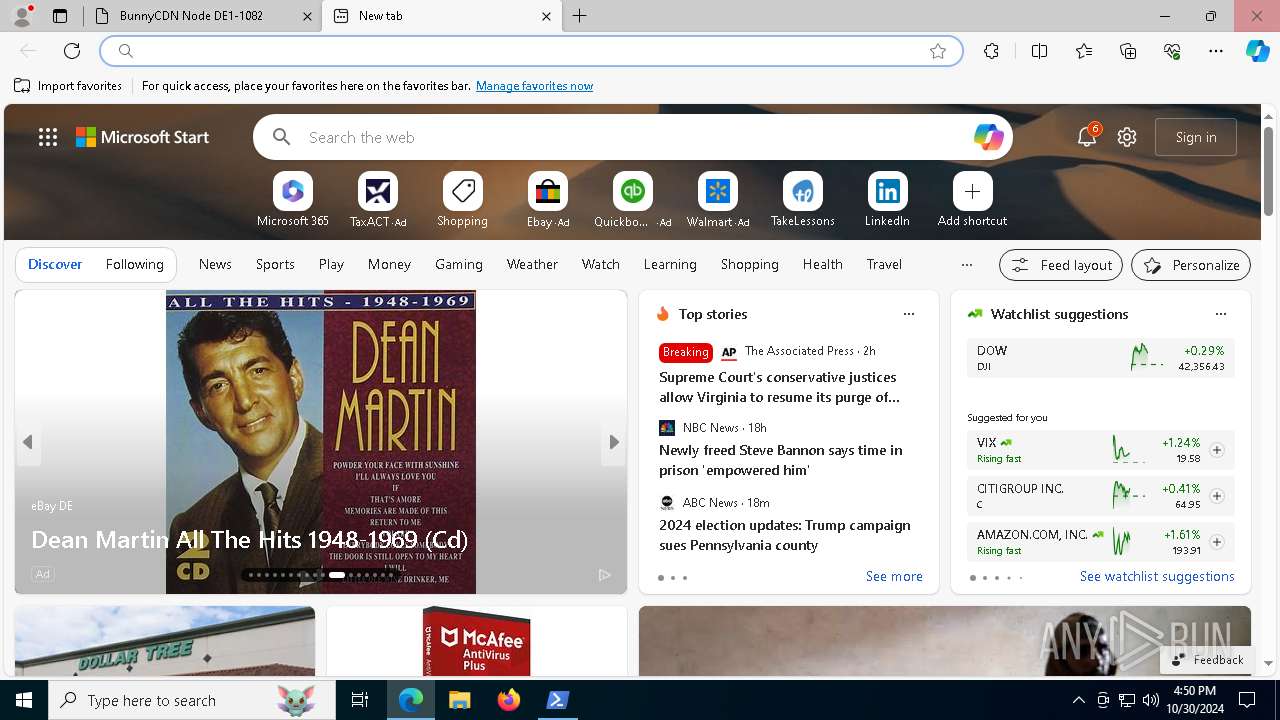
Task: Open tab actions menu
Action: click(x=60, y=16)
